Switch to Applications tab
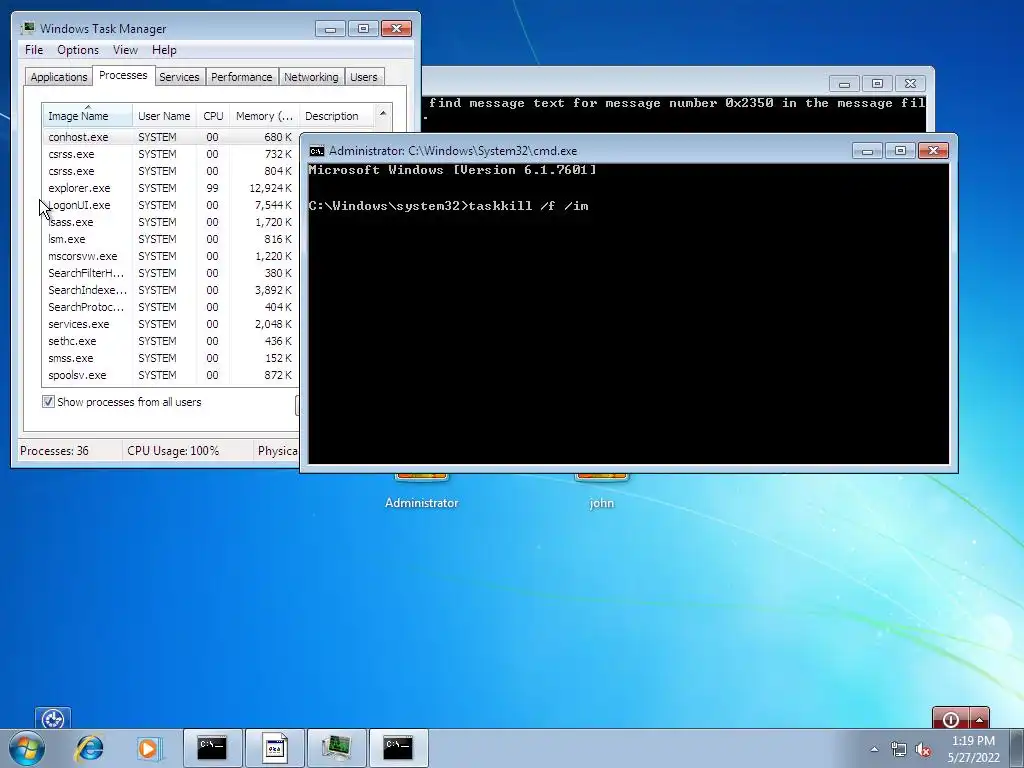This screenshot has height=768, width=1024. pyautogui.click(x=59, y=77)
